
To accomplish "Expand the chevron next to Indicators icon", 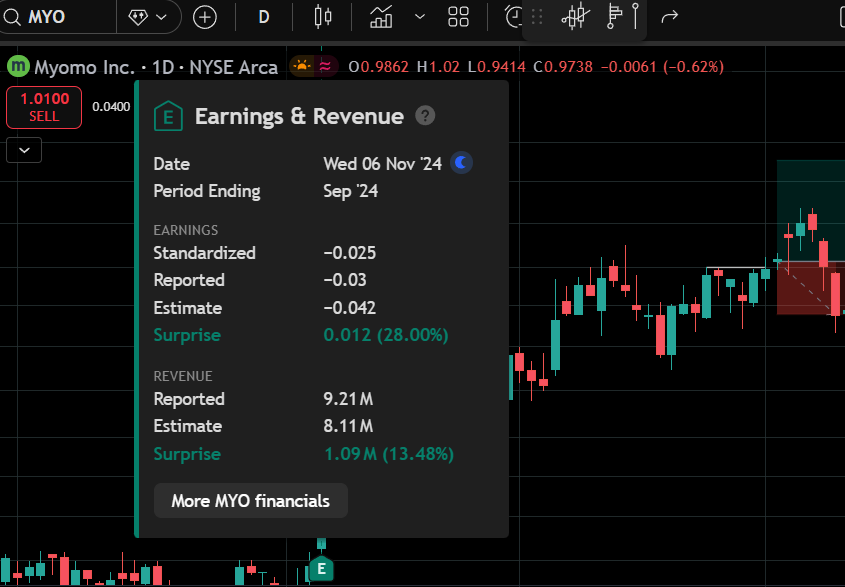I will point(420,17).
